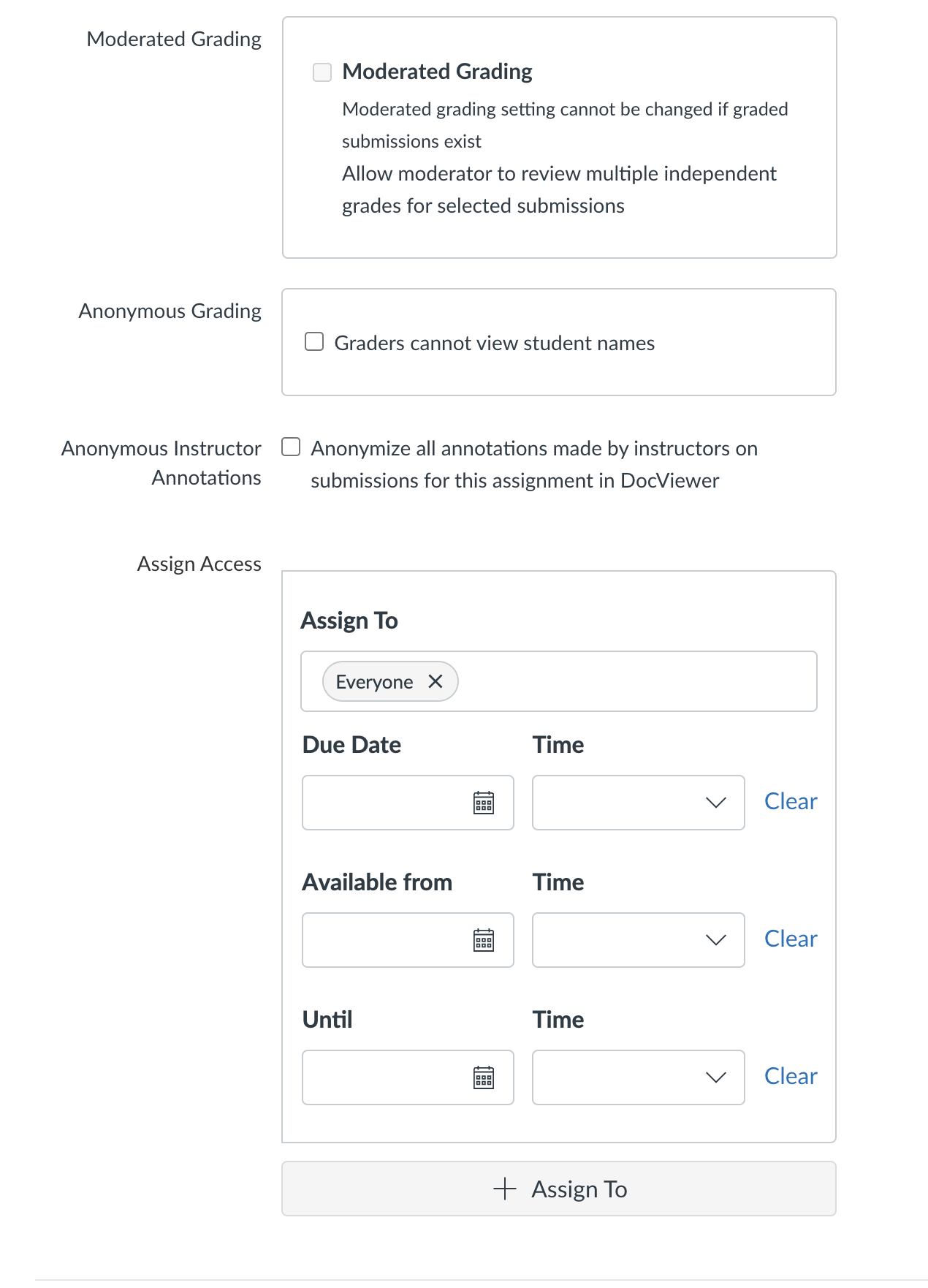
Task: Click the Due Date input box
Action: 387,803
